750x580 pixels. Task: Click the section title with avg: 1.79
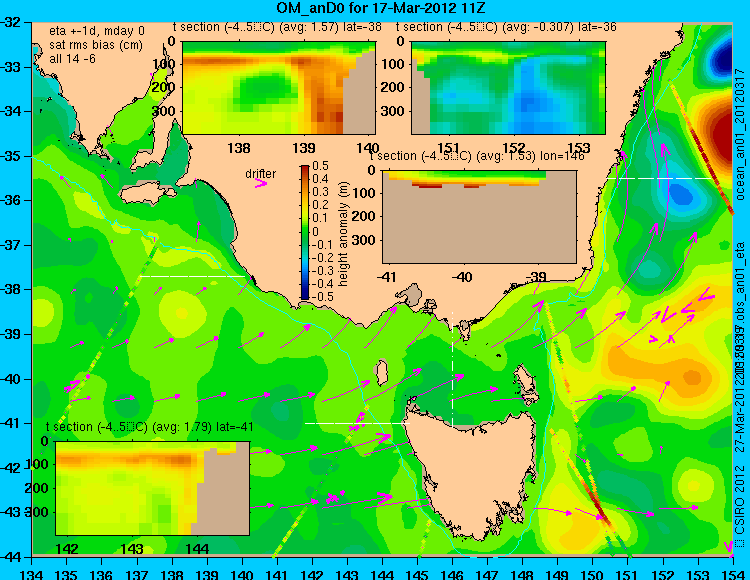(x=149, y=427)
